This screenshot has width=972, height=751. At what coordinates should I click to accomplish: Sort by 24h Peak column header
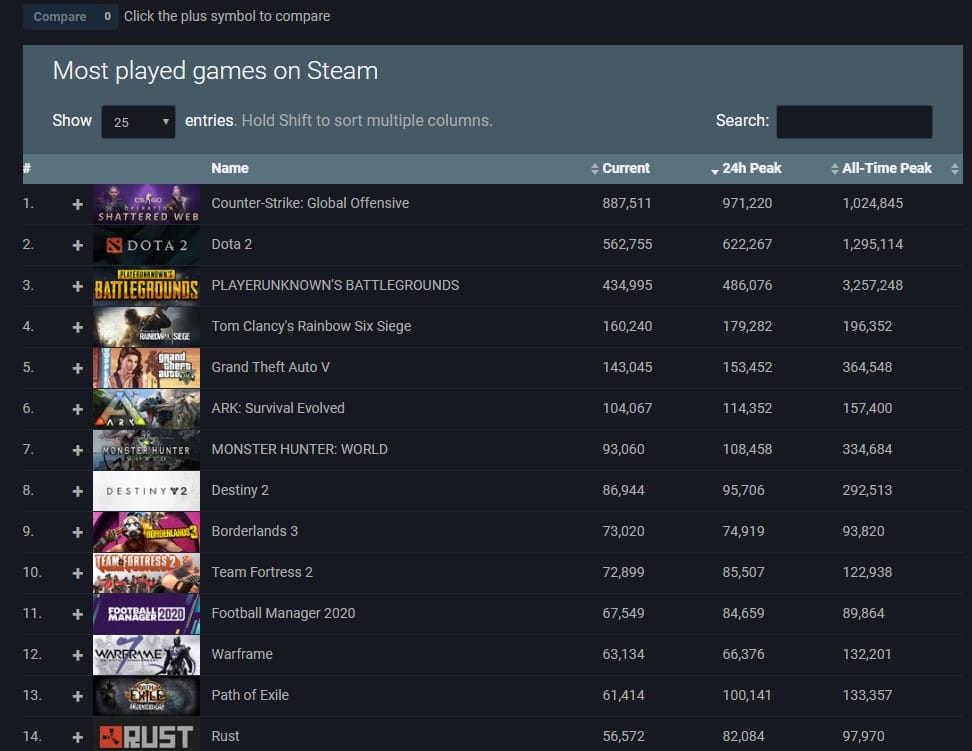point(751,168)
